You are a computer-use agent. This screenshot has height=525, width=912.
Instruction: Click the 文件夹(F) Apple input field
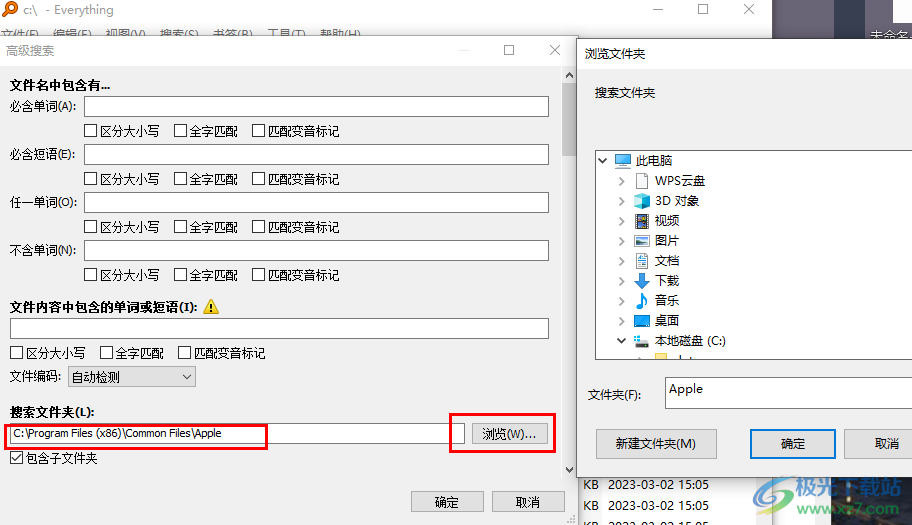coord(789,393)
